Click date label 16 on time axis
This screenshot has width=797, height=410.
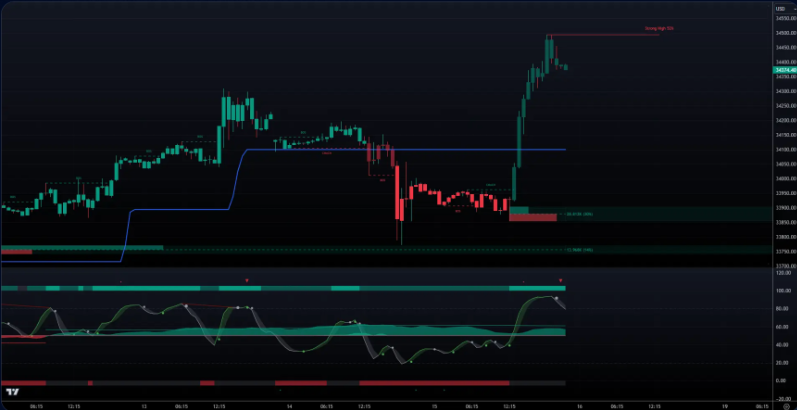(581, 406)
